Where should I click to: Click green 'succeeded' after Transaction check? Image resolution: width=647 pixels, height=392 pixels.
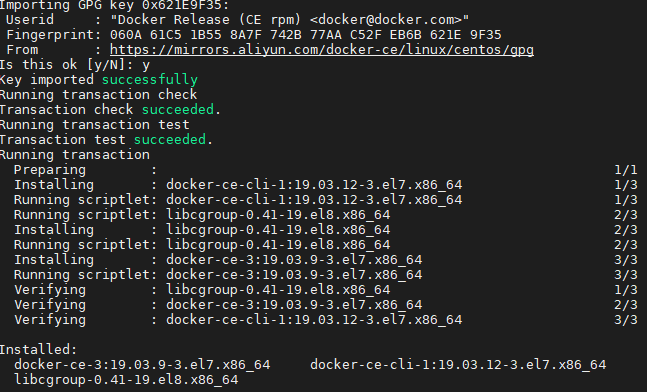coord(178,110)
